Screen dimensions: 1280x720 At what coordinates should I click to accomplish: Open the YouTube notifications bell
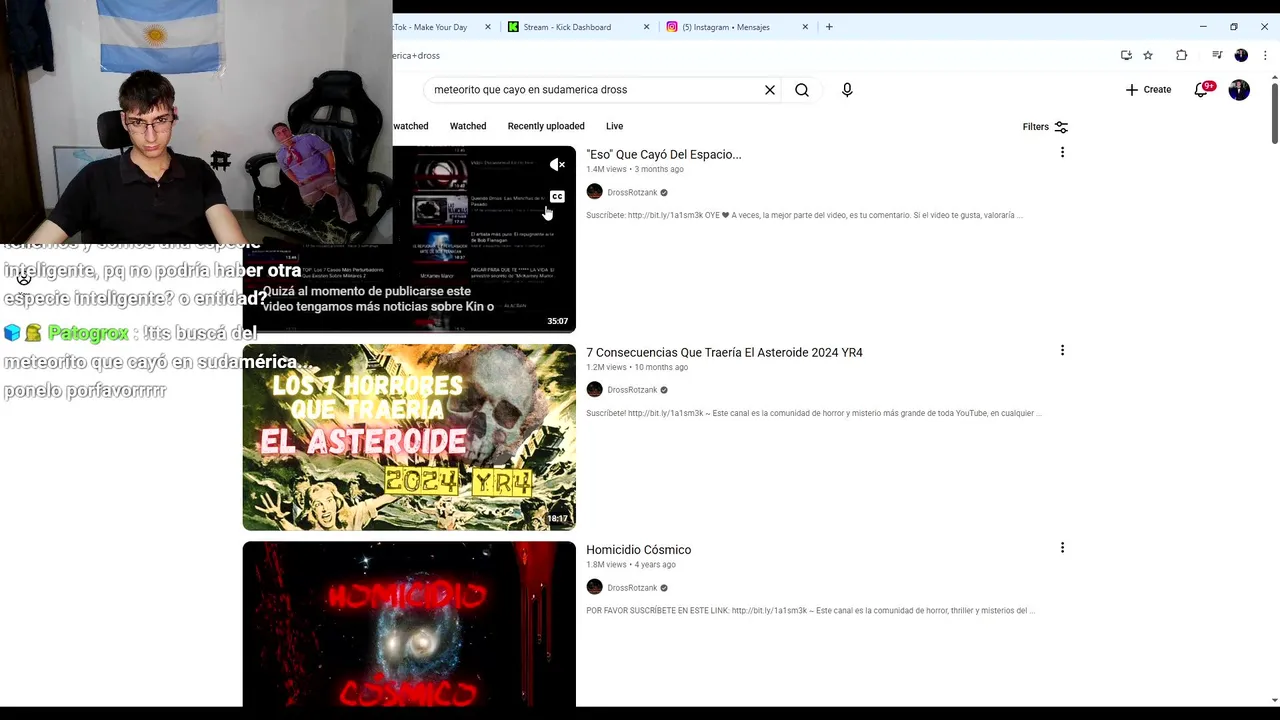[x=1202, y=89]
